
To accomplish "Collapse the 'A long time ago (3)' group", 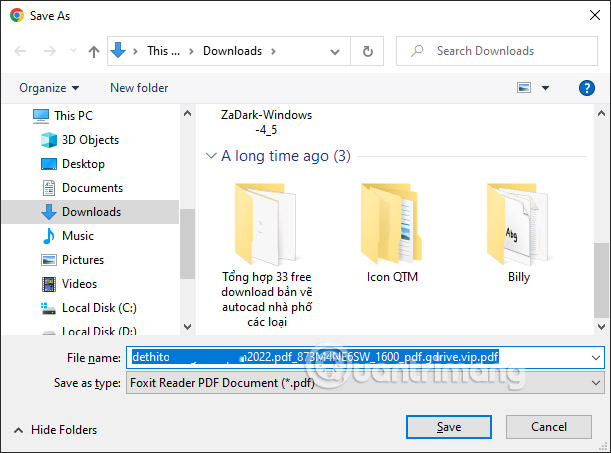I will [x=211, y=156].
